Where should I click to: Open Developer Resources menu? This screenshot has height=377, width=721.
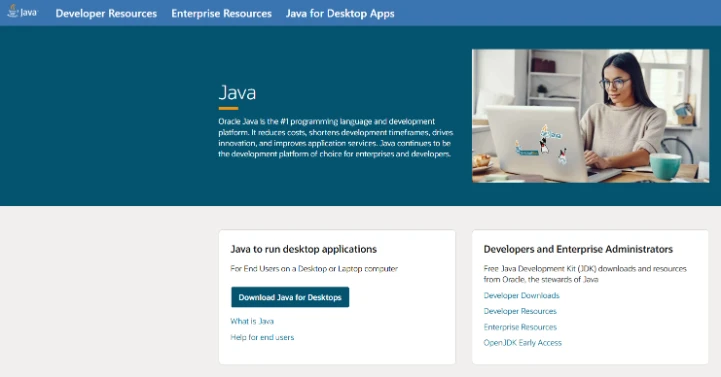tap(106, 14)
